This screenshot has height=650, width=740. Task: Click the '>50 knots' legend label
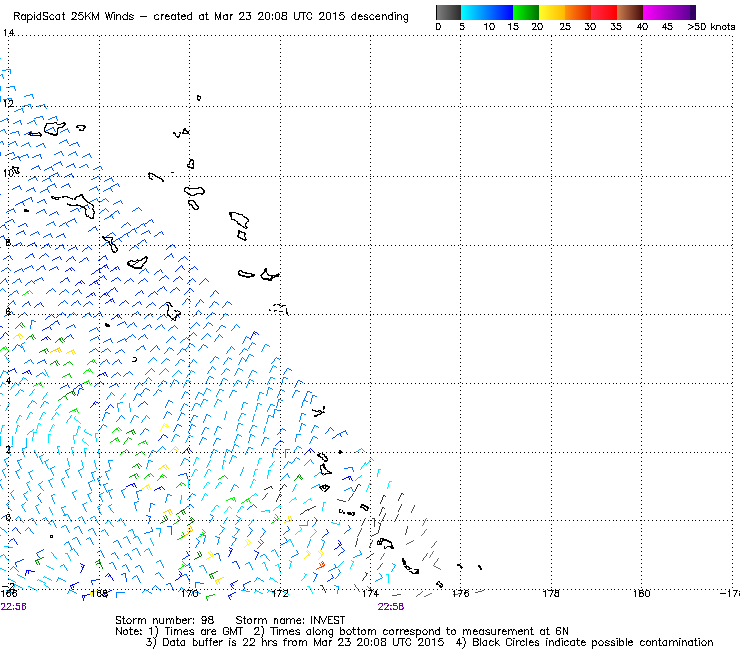[711, 27]
